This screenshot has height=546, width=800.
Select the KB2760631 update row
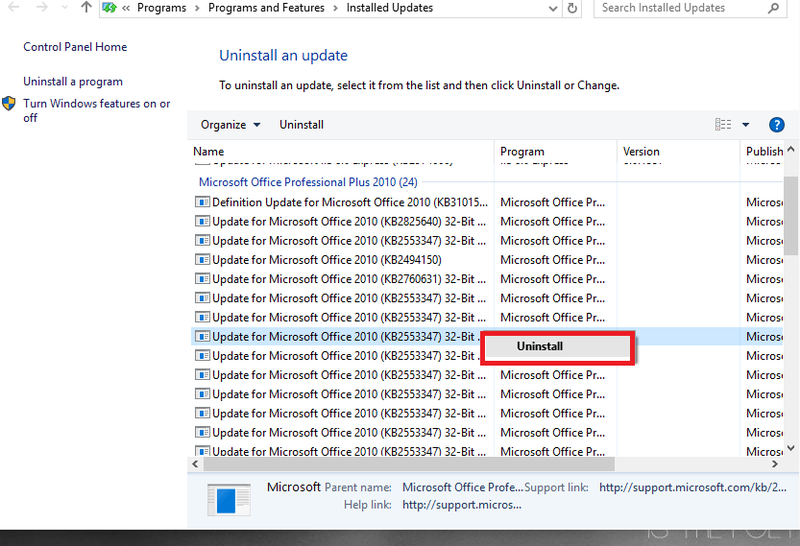click(486, 279)
